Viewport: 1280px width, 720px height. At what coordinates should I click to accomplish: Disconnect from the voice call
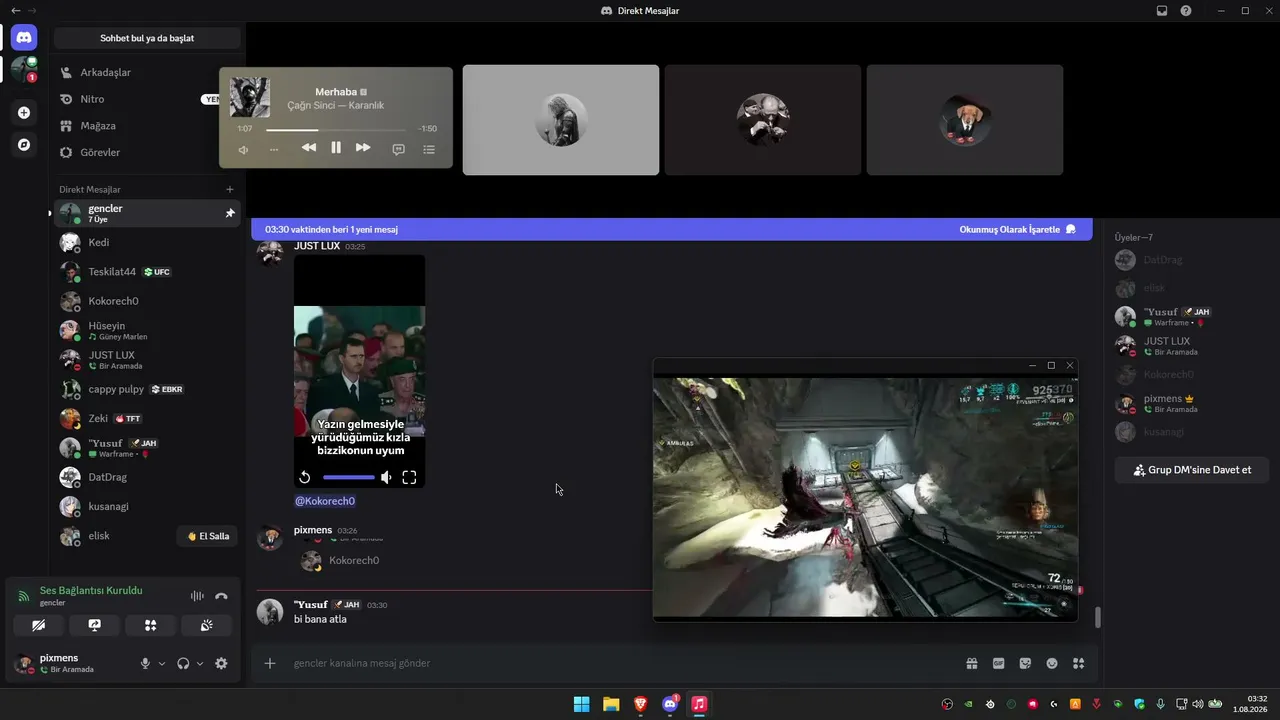(221, 596)
